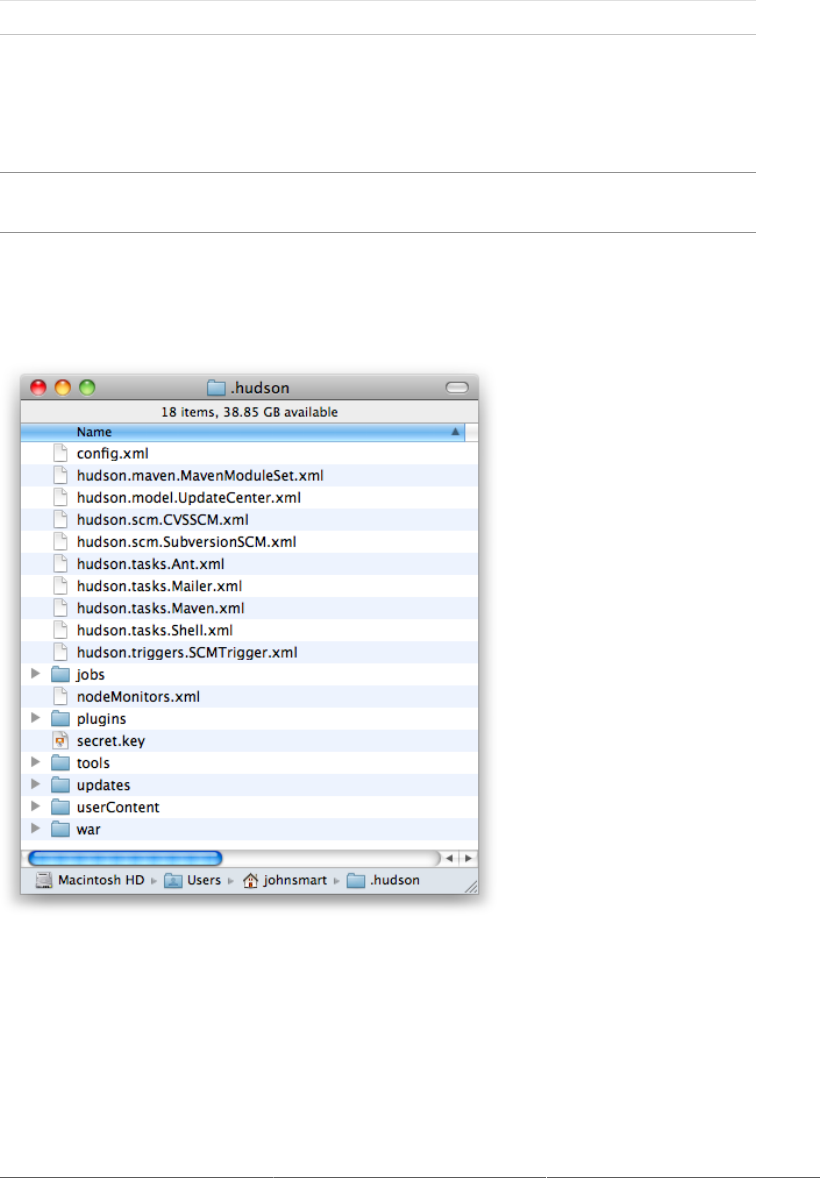Click the window resize grip corner
This screenshot has width=820, height=1178.
coord(471,887)
